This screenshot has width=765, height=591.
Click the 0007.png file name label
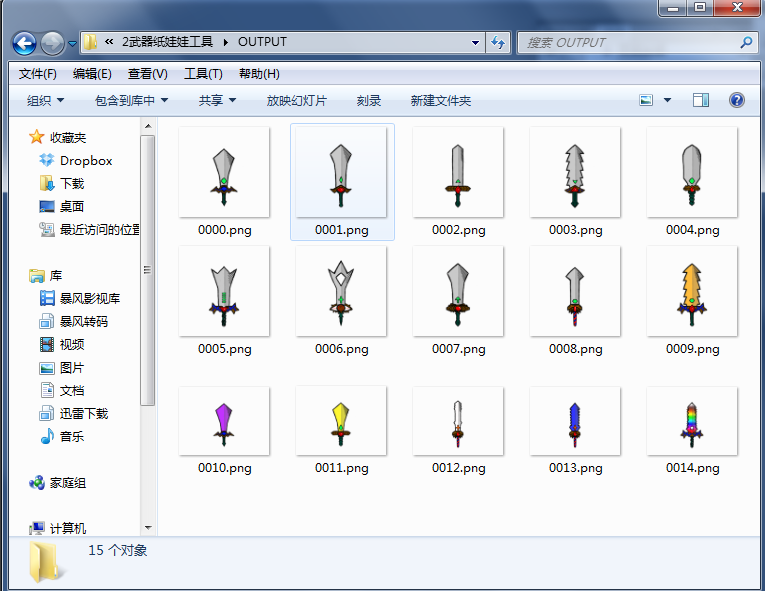coord(459,349)
